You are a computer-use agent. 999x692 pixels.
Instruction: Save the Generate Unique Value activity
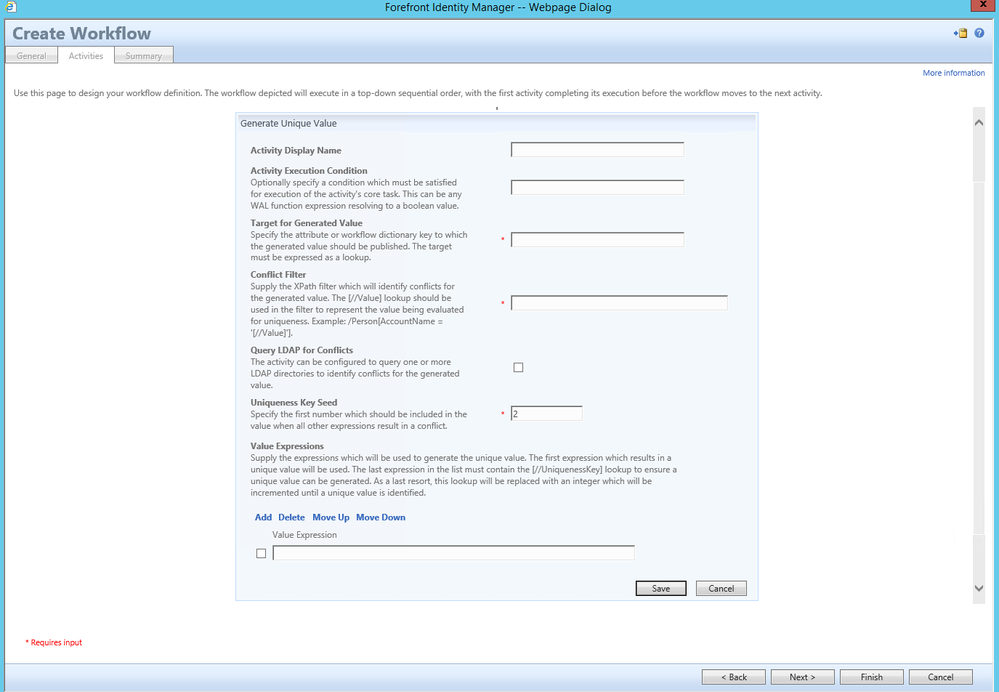click(x=661, y=588)
